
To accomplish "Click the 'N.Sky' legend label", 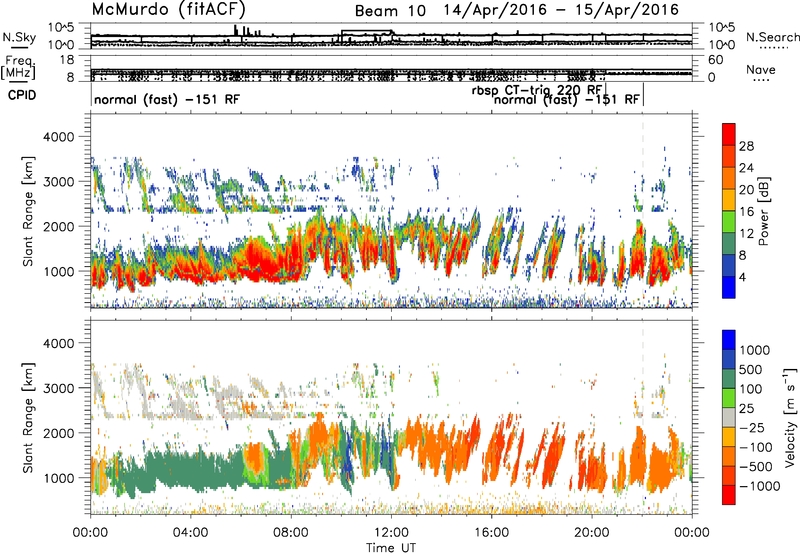I will pos(19,37).
